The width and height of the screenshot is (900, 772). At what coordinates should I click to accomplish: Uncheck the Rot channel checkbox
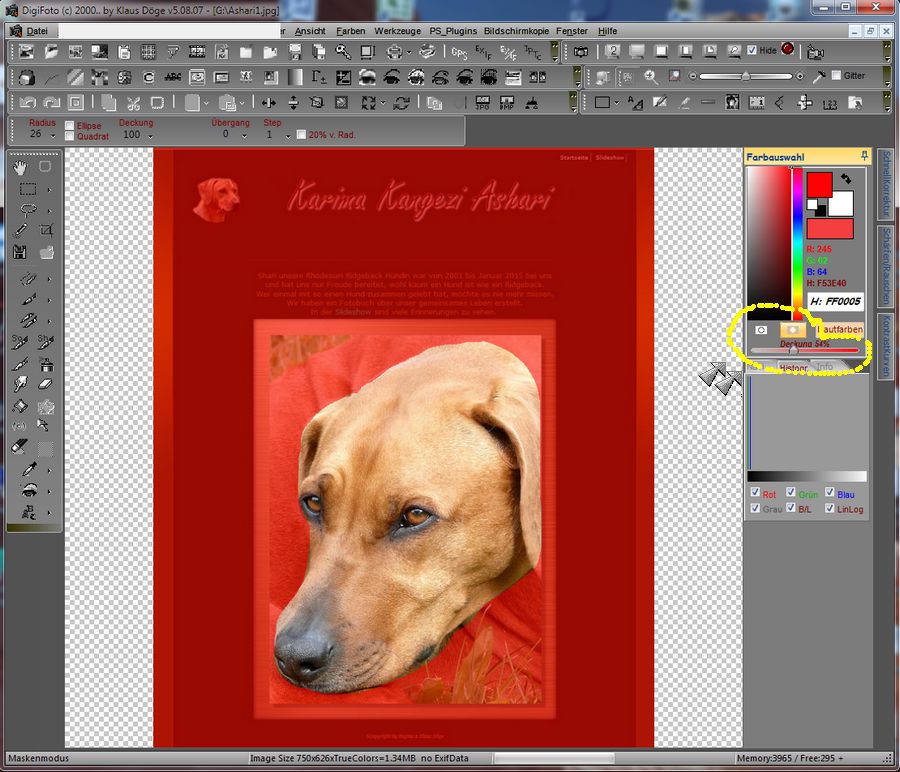click(x=755, y=494)
